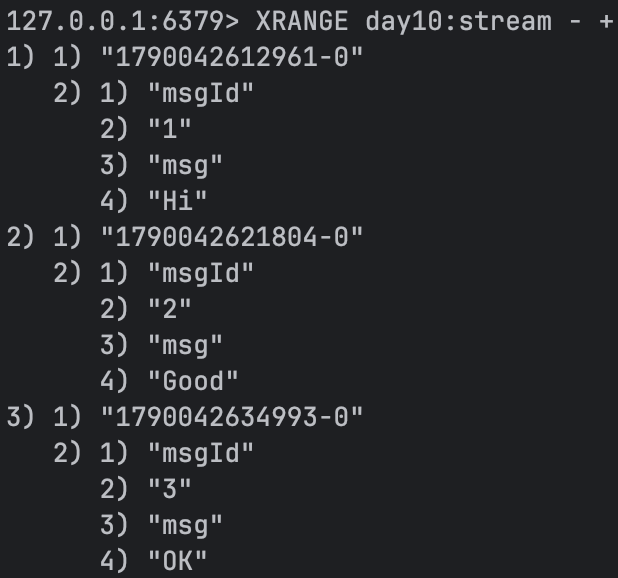Click the XRANGE command text
The width and height of the screenshot is (618, 578).
point(302,21)
